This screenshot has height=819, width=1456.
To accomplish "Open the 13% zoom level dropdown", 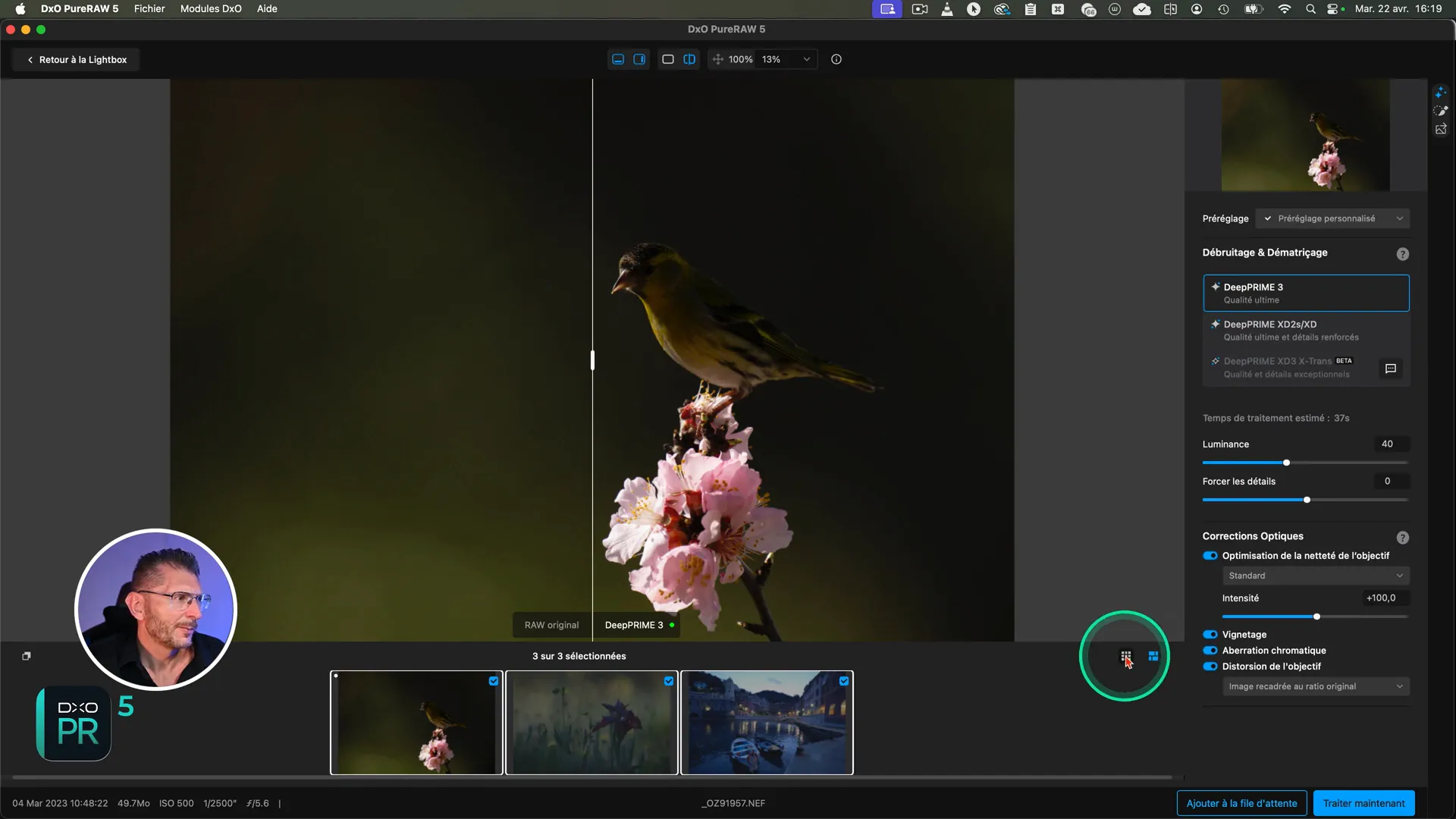I will tap(786, 59).
